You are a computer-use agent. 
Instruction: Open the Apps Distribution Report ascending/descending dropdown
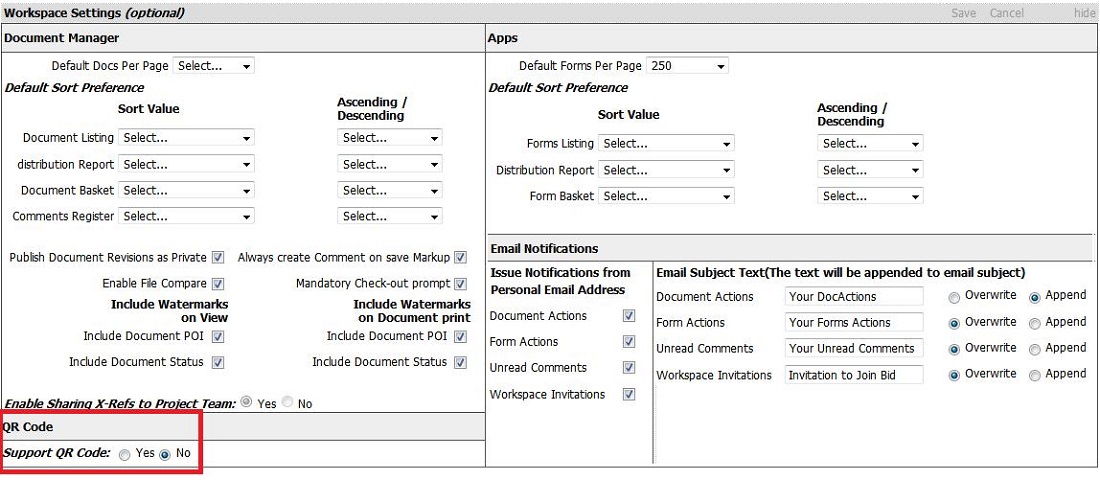click(x=870, y=171)
